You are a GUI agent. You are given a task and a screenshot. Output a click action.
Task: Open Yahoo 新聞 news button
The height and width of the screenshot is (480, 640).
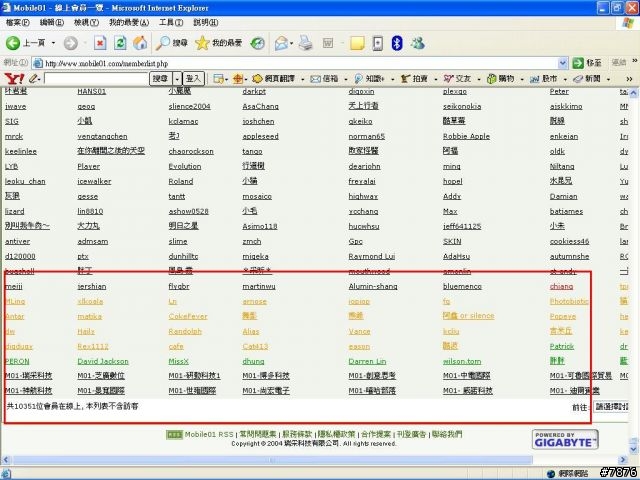tap(587, 78)
